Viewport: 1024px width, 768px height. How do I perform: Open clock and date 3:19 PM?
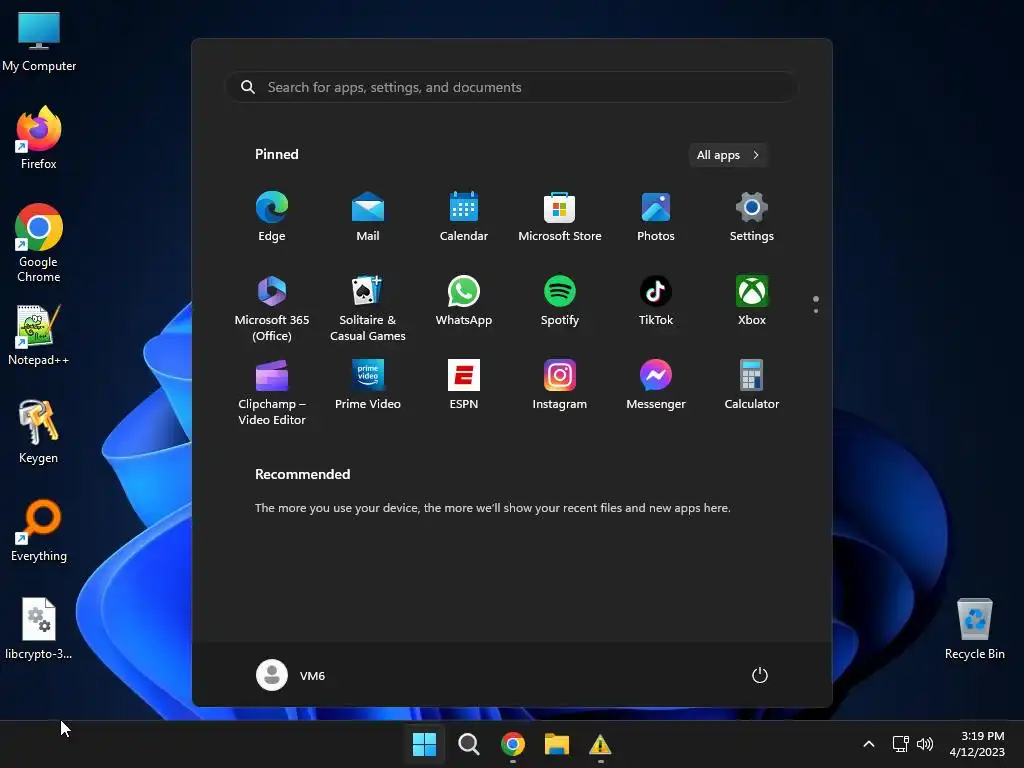[x=977, y=744]
